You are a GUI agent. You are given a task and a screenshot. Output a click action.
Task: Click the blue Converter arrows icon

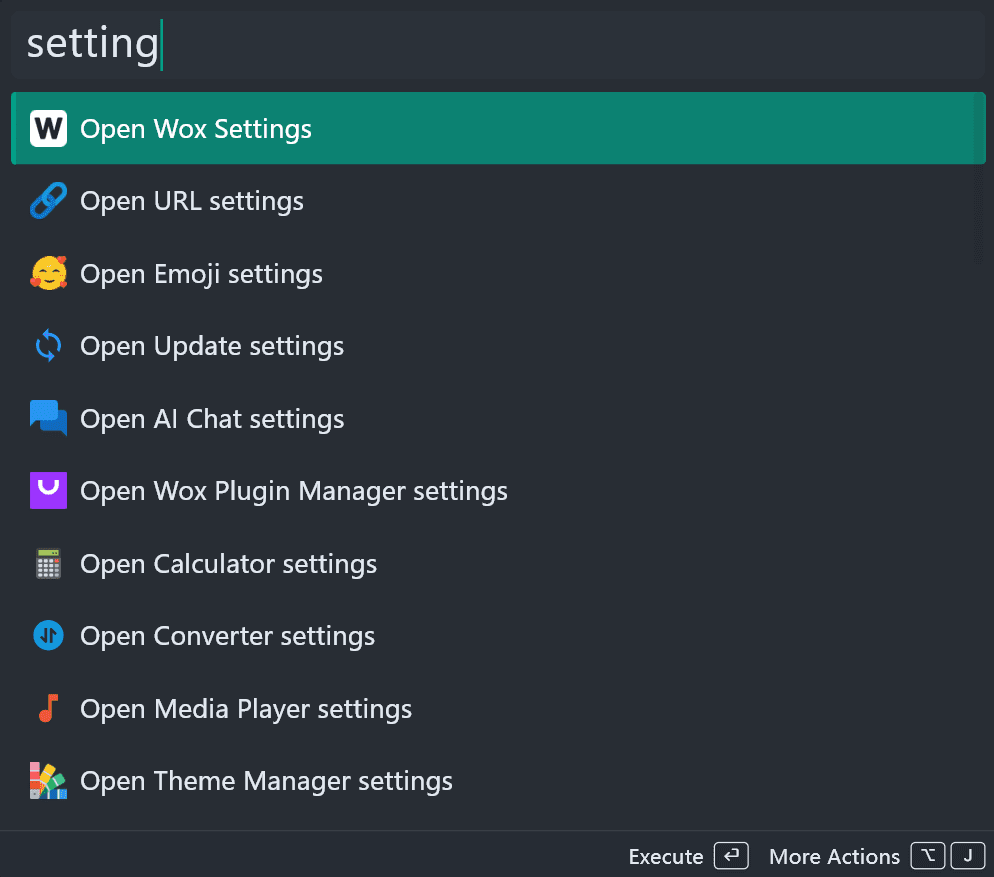(48, 636)
